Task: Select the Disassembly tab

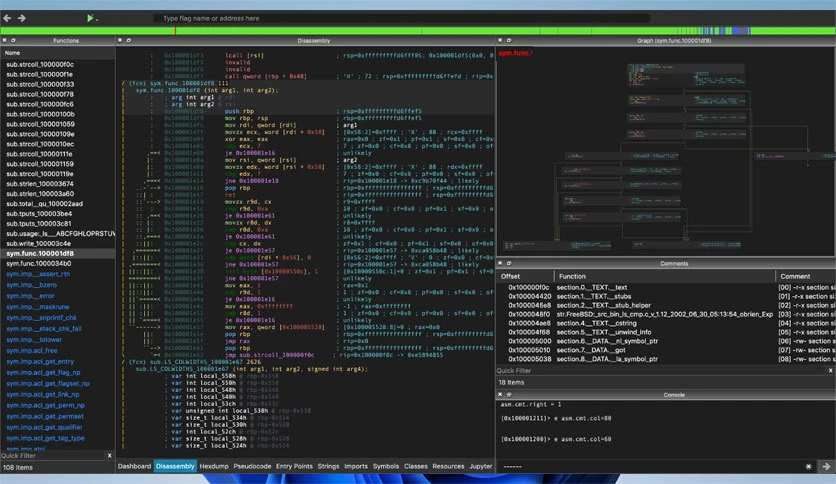Action: click(175, 466)
